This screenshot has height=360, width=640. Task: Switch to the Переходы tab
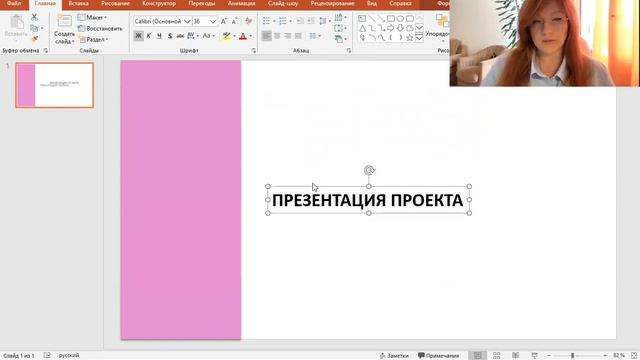[x=202, y=3]
